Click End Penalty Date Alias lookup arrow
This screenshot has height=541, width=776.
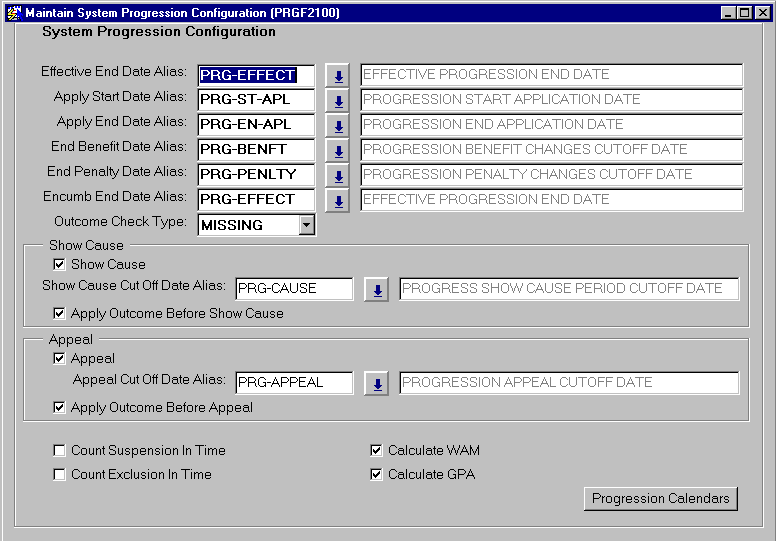tap(338, 176)
